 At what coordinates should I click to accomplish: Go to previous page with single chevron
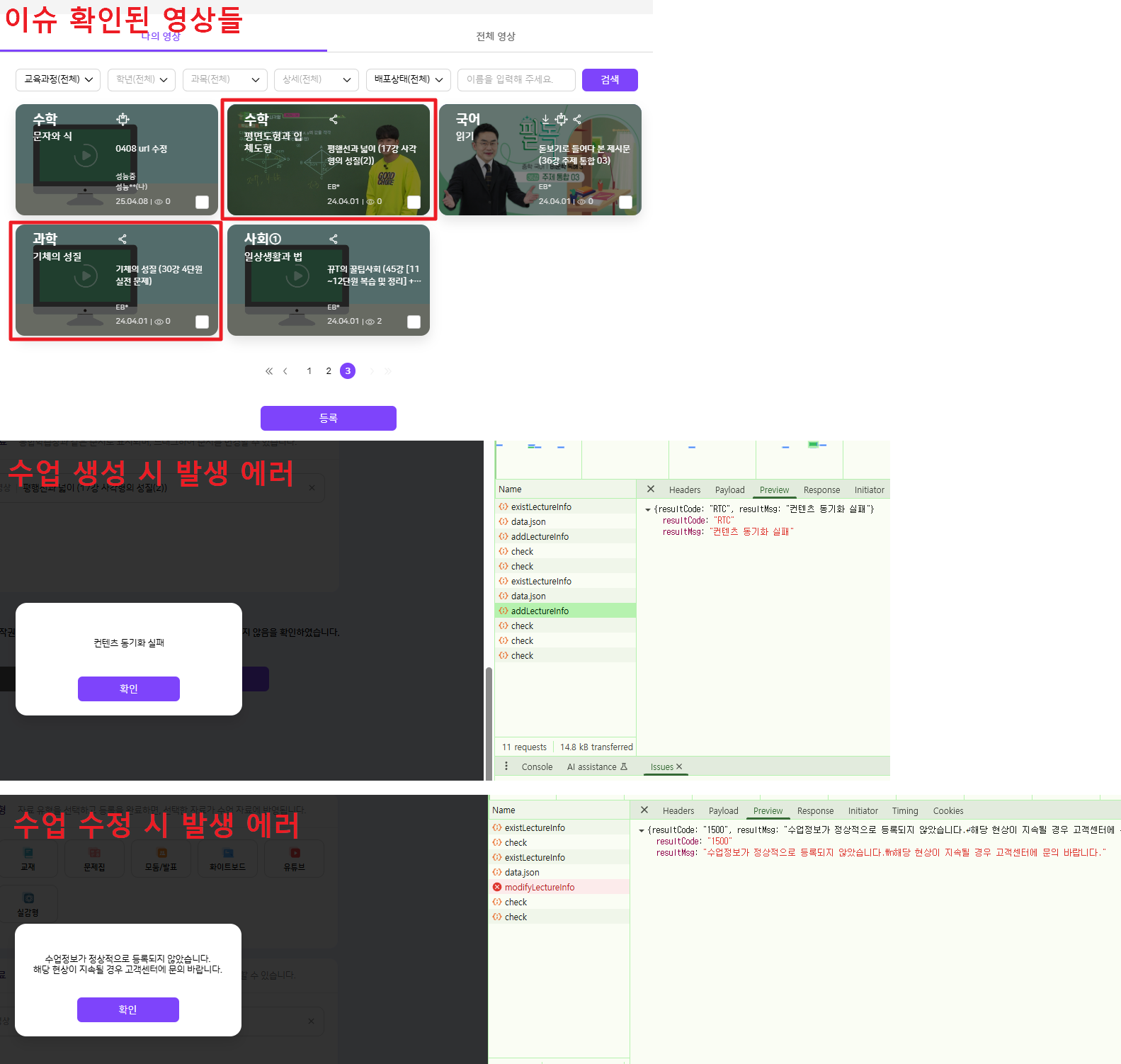point(285,371)
